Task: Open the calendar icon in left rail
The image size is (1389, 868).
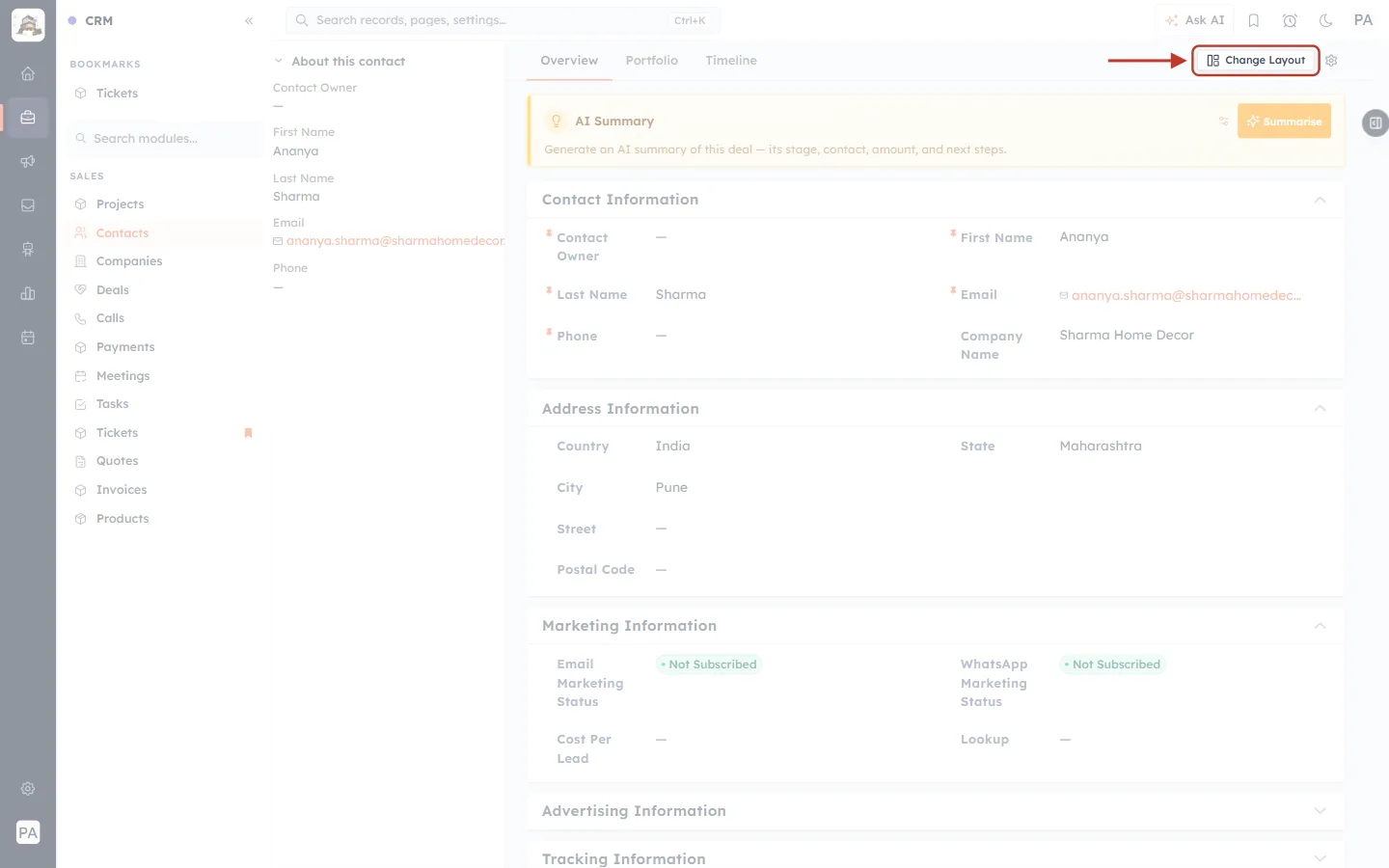Action: coord(28,338)
